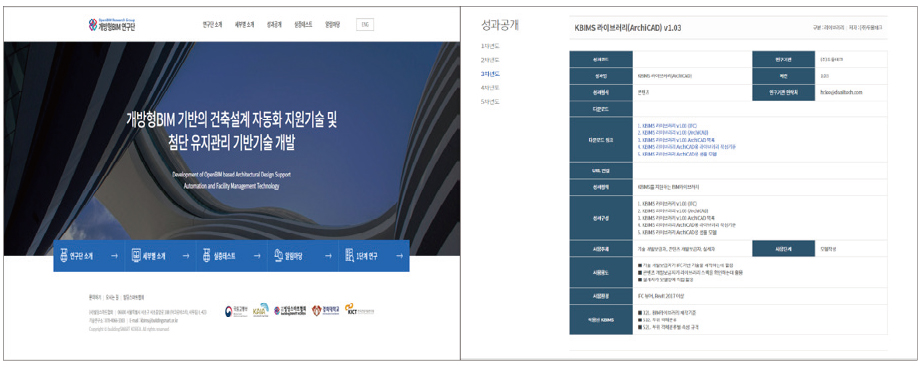The image size is (921, 367).
Task: Click the arrow next to 실증테스트 in the blue bar
Action: [257, 256]
